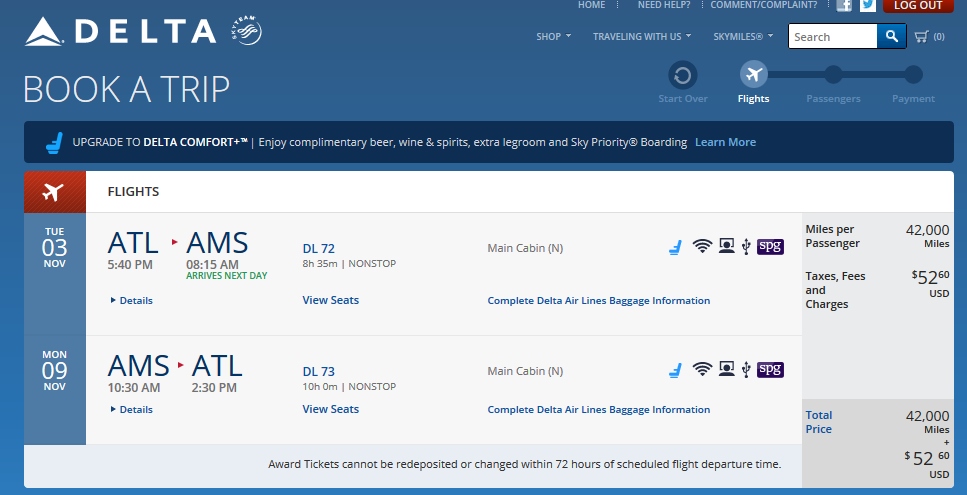
Task: Click the 8h 35m NONSTOP text
Action: (349, 264)
